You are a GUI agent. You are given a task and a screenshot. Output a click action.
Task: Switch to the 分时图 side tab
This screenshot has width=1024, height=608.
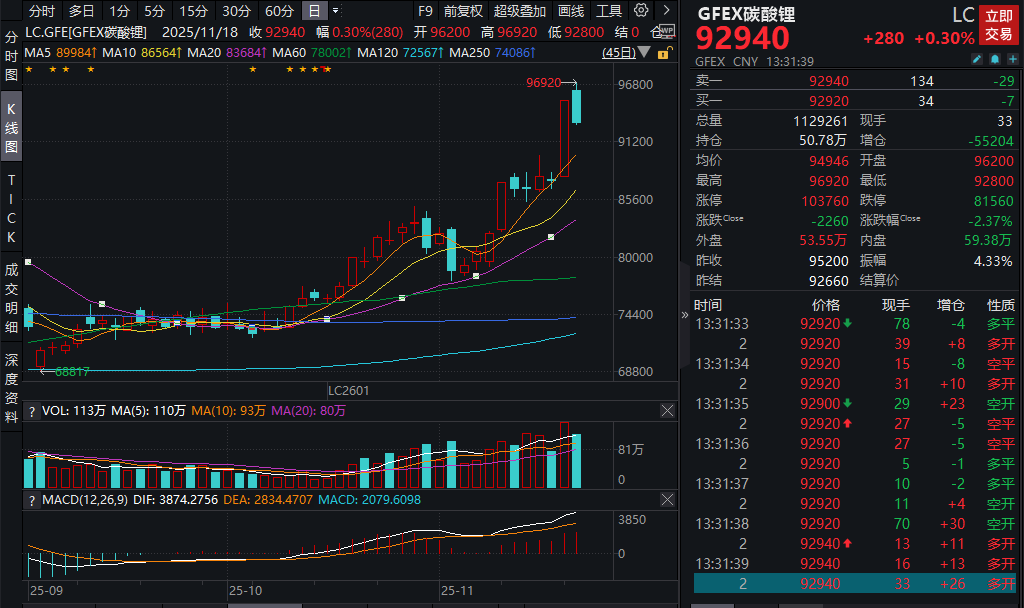pyautogui.click(x=11, y=55)
